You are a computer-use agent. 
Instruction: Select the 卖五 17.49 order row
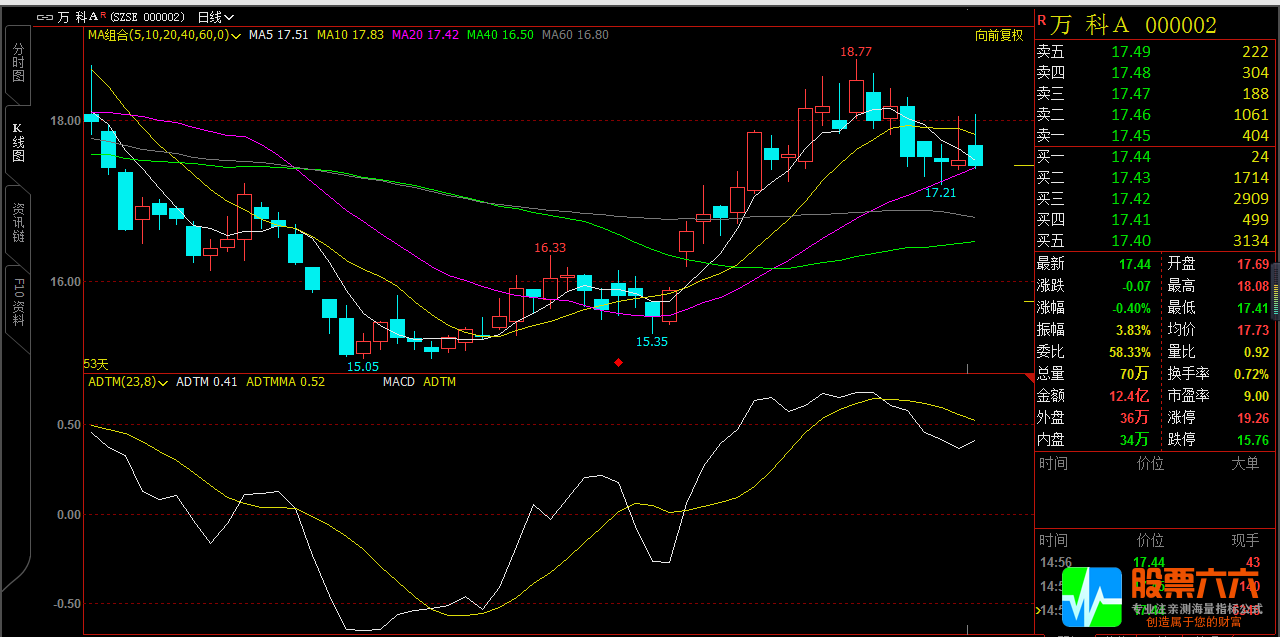[x=1154, y=52]
